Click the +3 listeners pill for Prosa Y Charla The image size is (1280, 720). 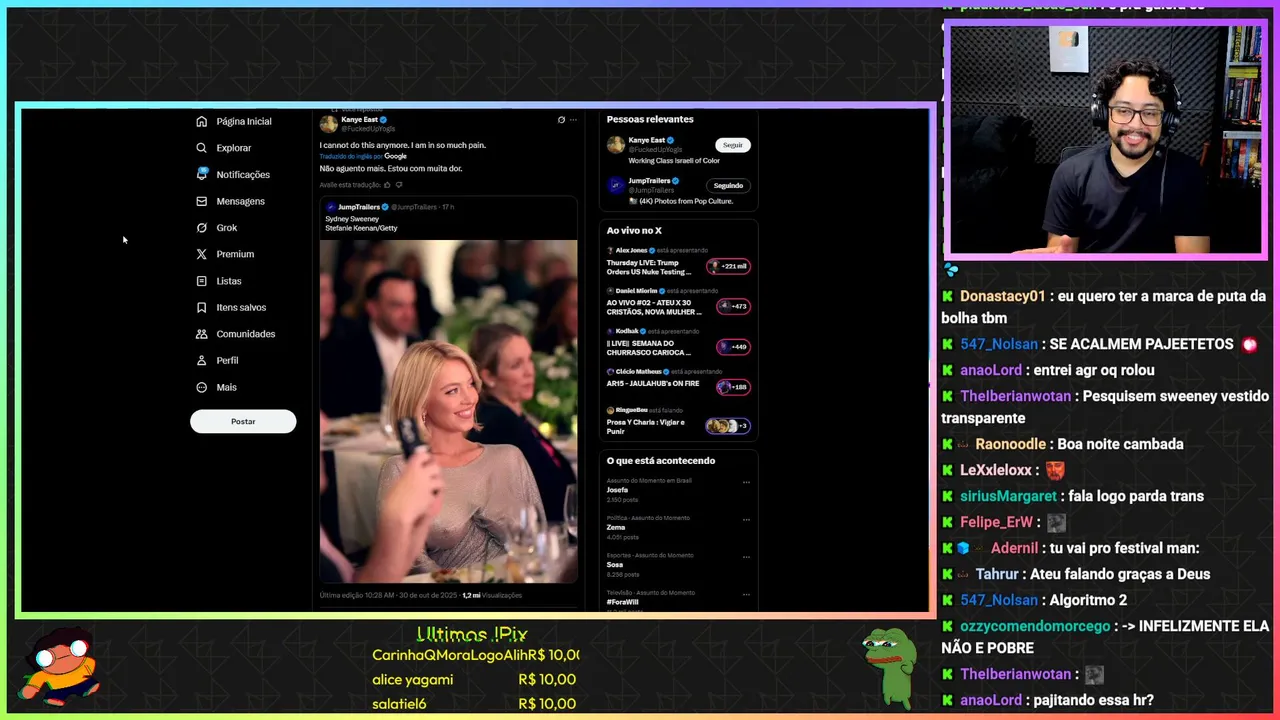[x=728, y=426]
